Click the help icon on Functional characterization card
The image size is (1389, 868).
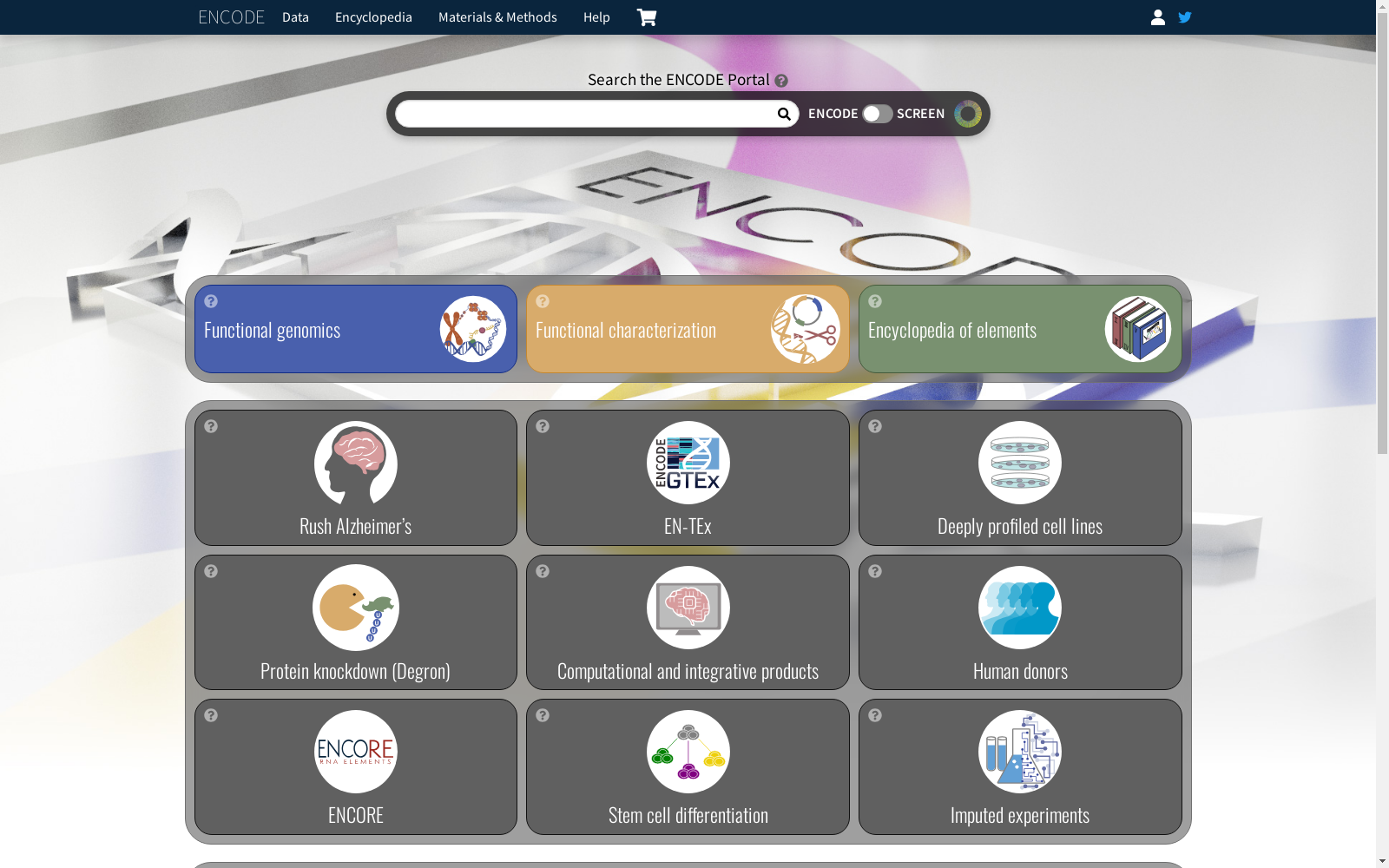pos(543,301)
